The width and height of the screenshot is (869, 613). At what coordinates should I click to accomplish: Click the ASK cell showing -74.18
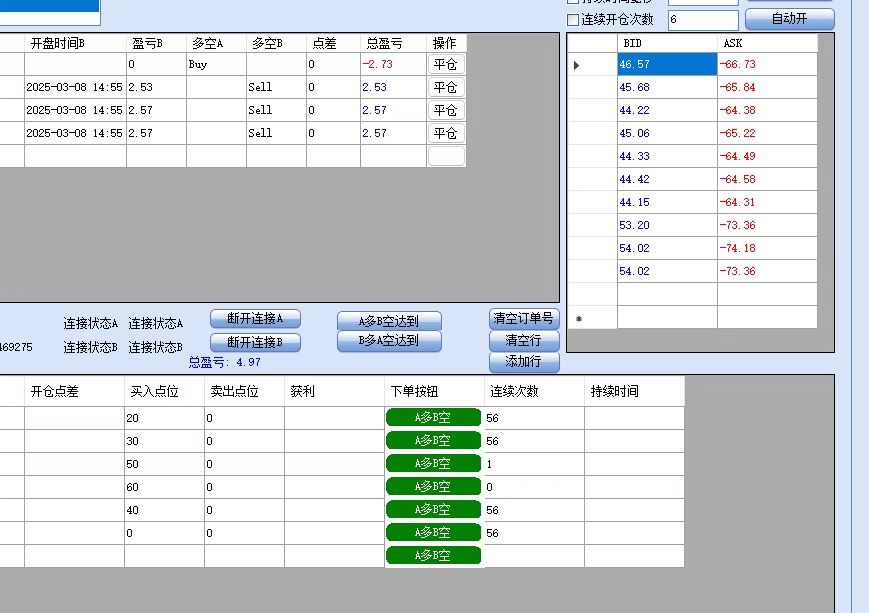[x=766, y=249]
